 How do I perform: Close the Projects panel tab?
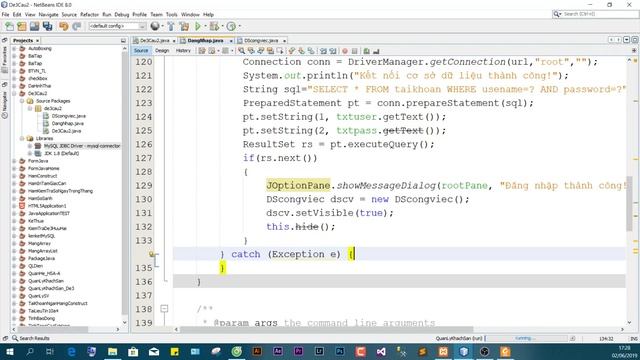pos(37,41)
